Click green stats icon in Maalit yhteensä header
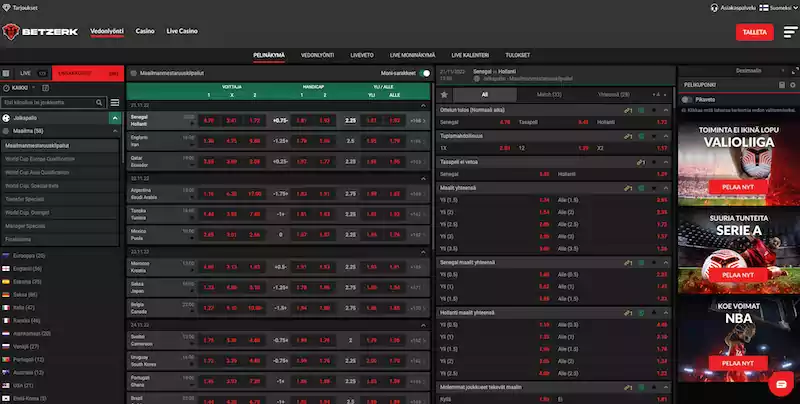The width and height of the screenshot is (800, 404). [x=641, y=188]
